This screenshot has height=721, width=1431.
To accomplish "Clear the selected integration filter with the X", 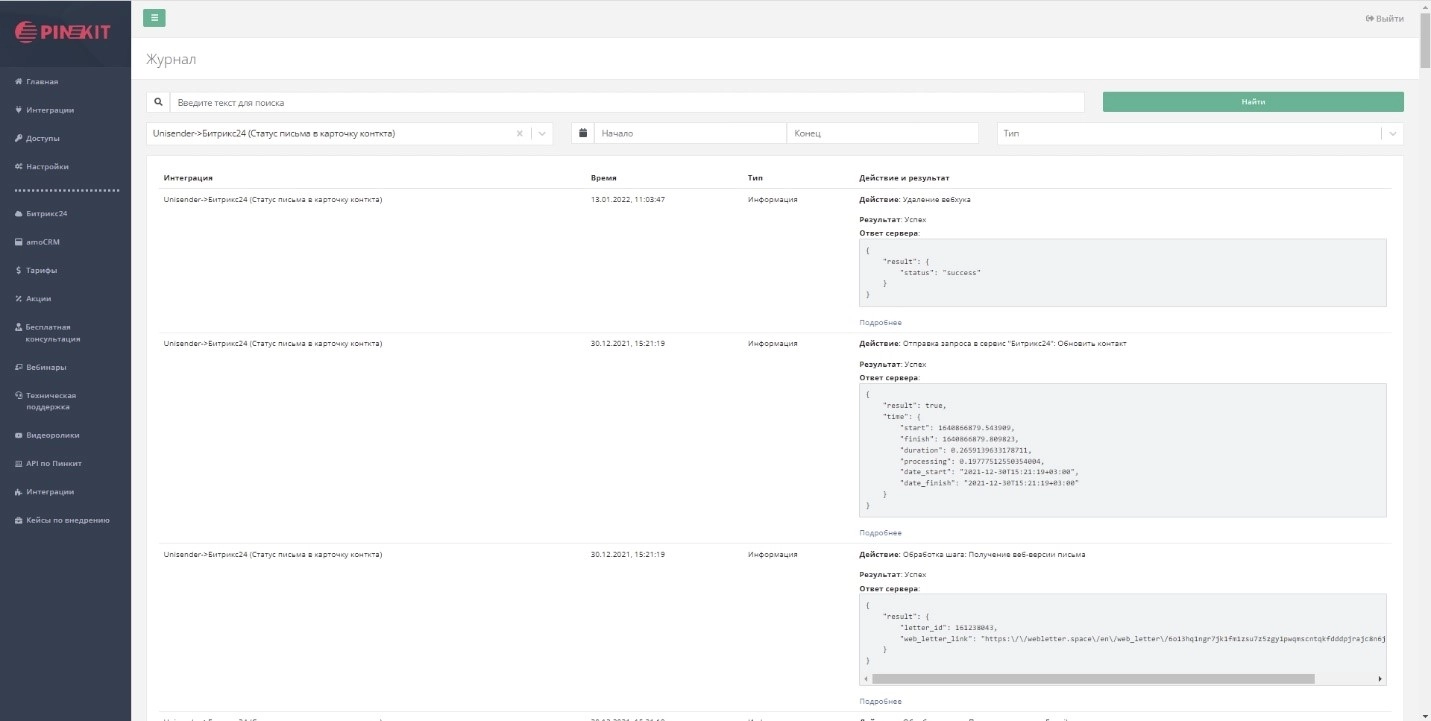I will (519, 133).
